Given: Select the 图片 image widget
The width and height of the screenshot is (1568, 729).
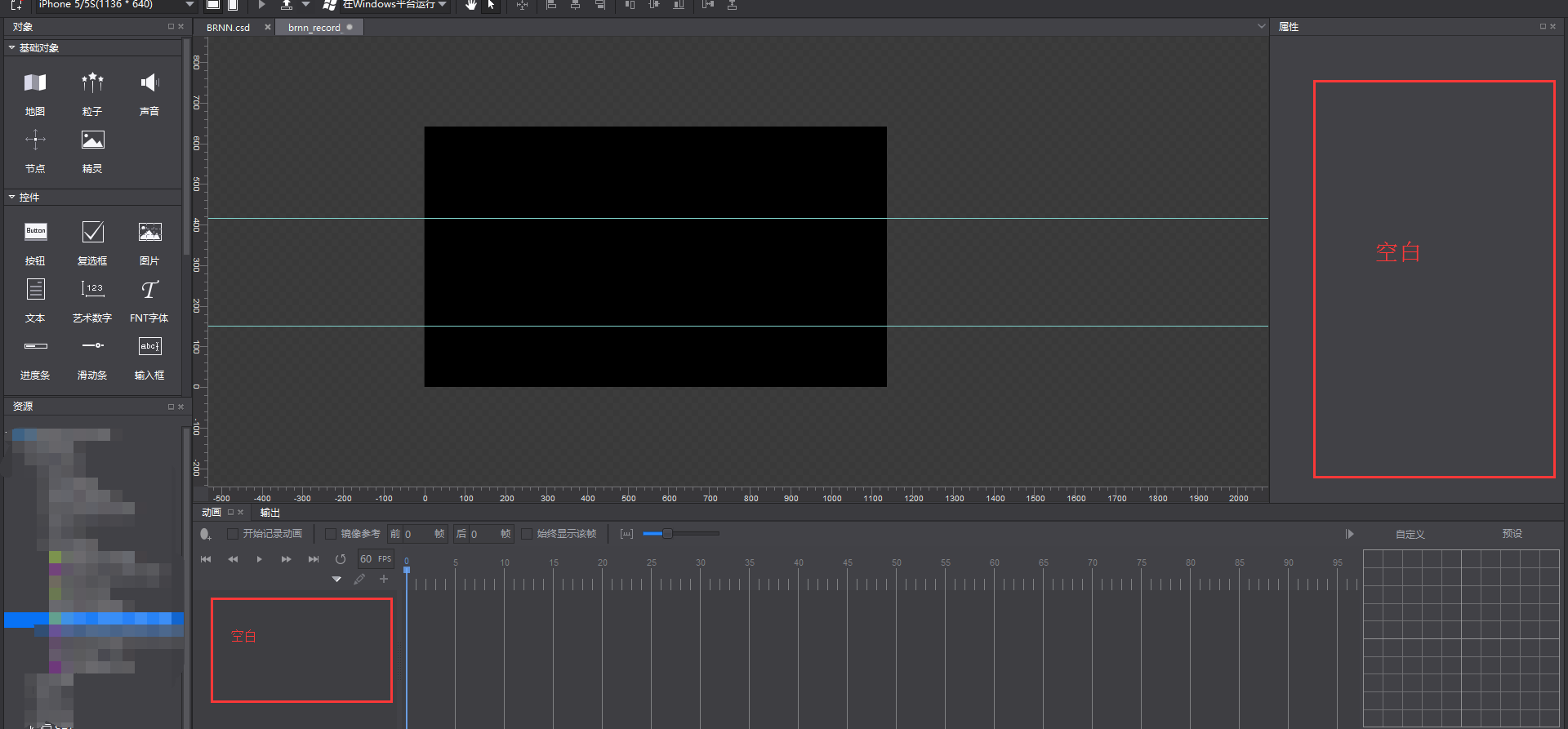Looking at the screenshot, I should pos(149,242).
